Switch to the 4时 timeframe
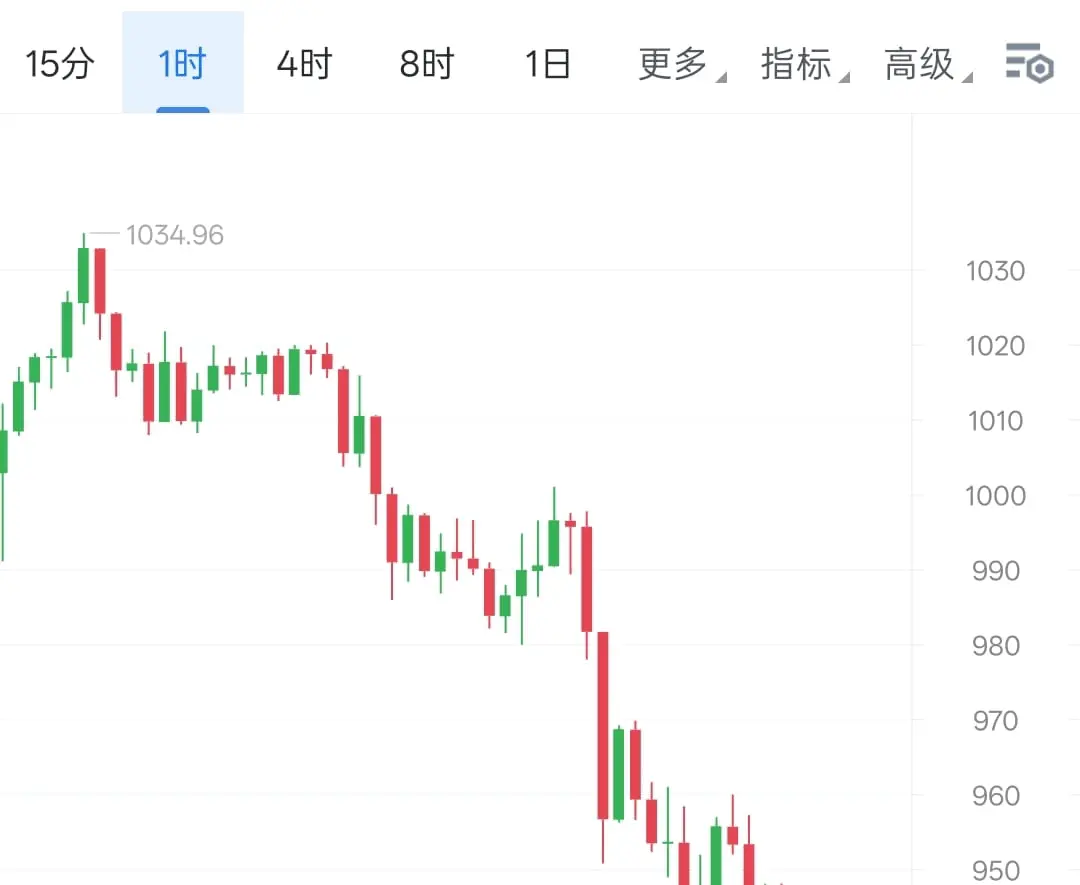 coord(304,64)
